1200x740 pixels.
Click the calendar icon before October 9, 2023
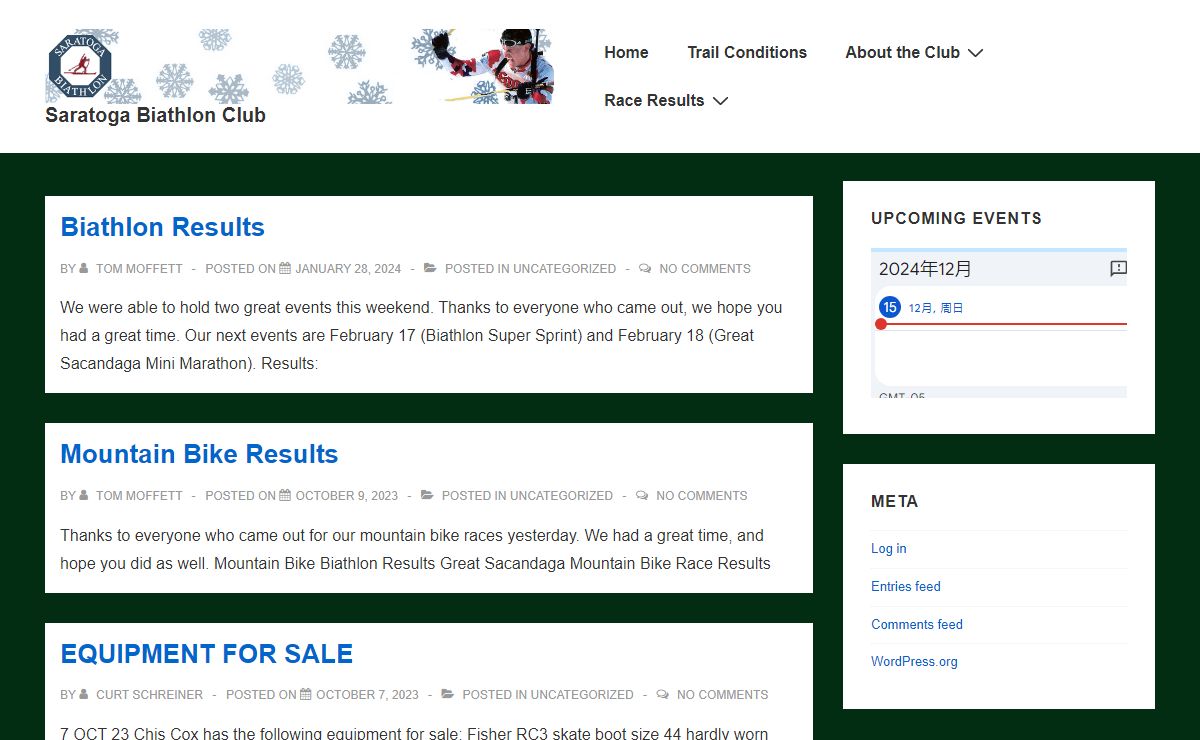coord(285,495)
